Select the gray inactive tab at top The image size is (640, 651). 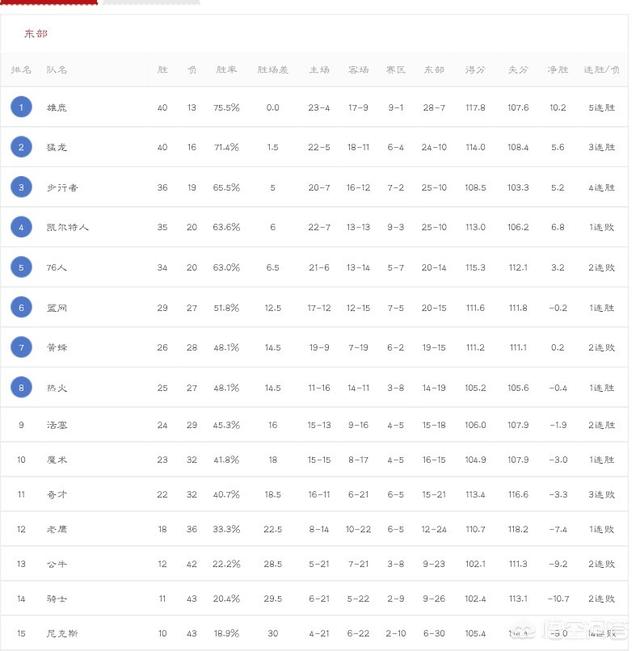151,2
